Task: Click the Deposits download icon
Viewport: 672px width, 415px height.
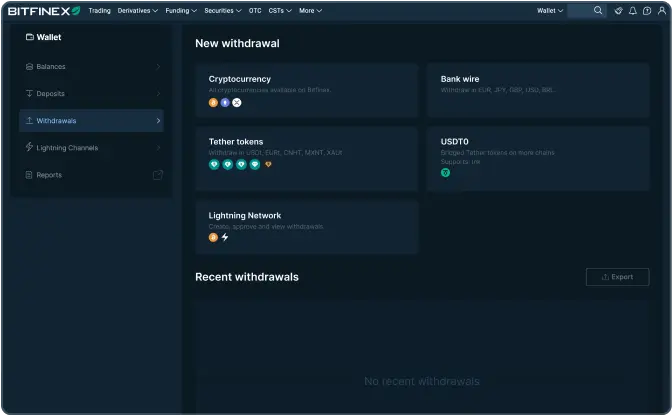Action: [29, 93]
